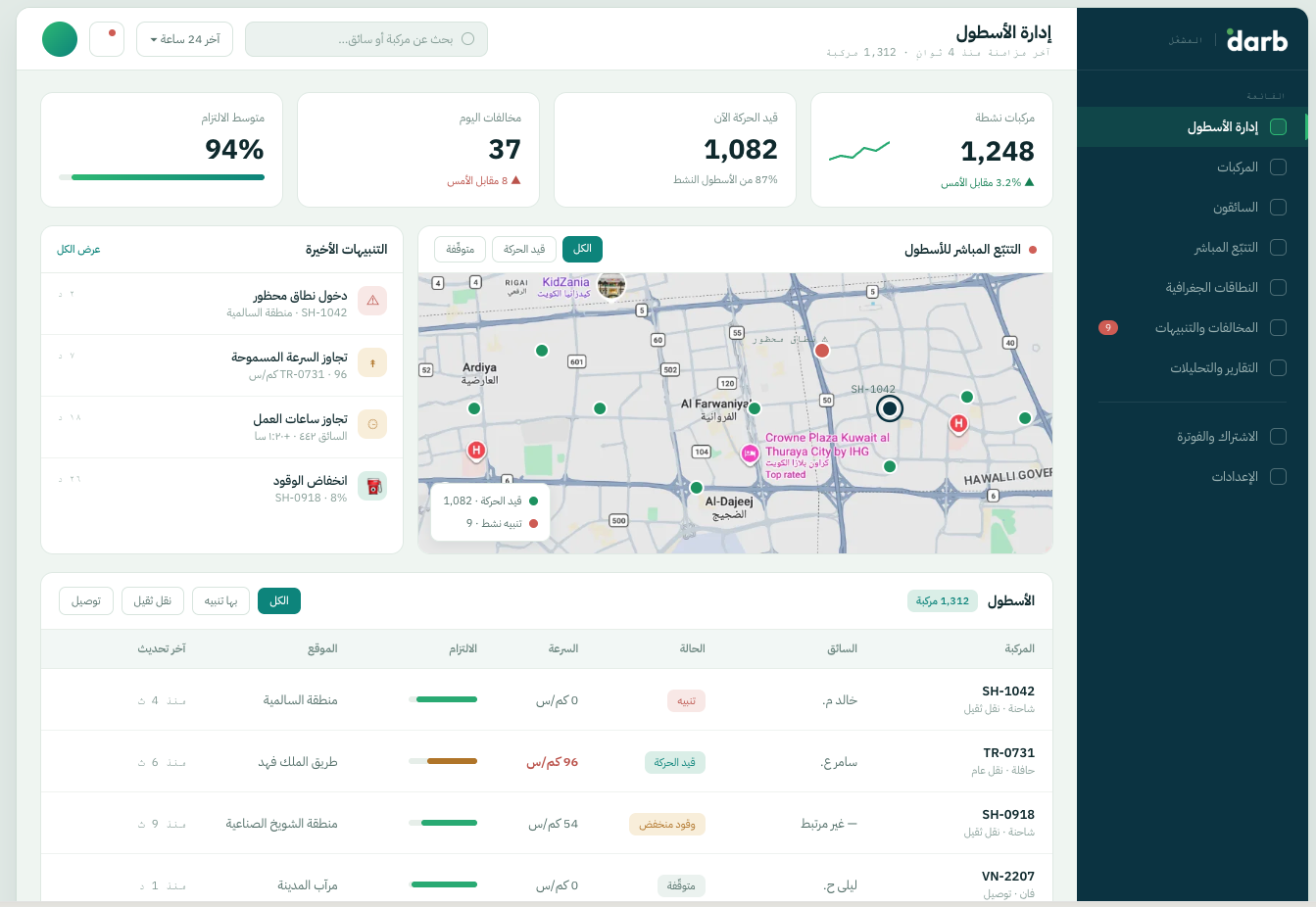
Task: Click the darb logo in the sidebar
Action: 1256,40
